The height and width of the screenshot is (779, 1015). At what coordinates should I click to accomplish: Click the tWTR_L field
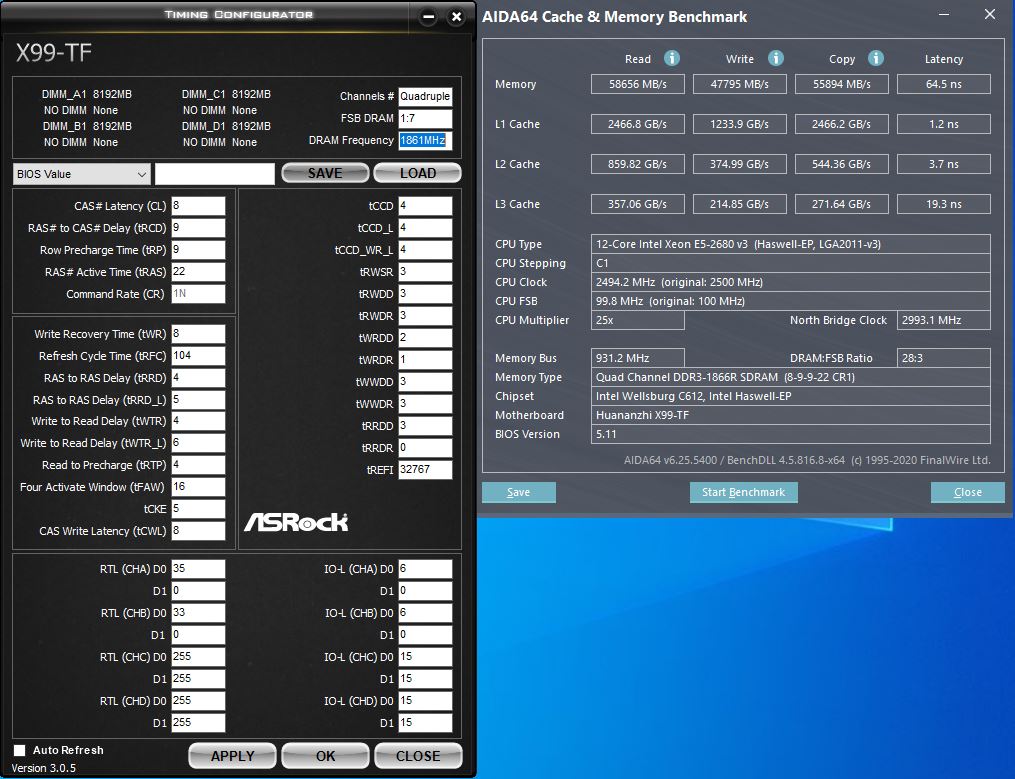198,443
